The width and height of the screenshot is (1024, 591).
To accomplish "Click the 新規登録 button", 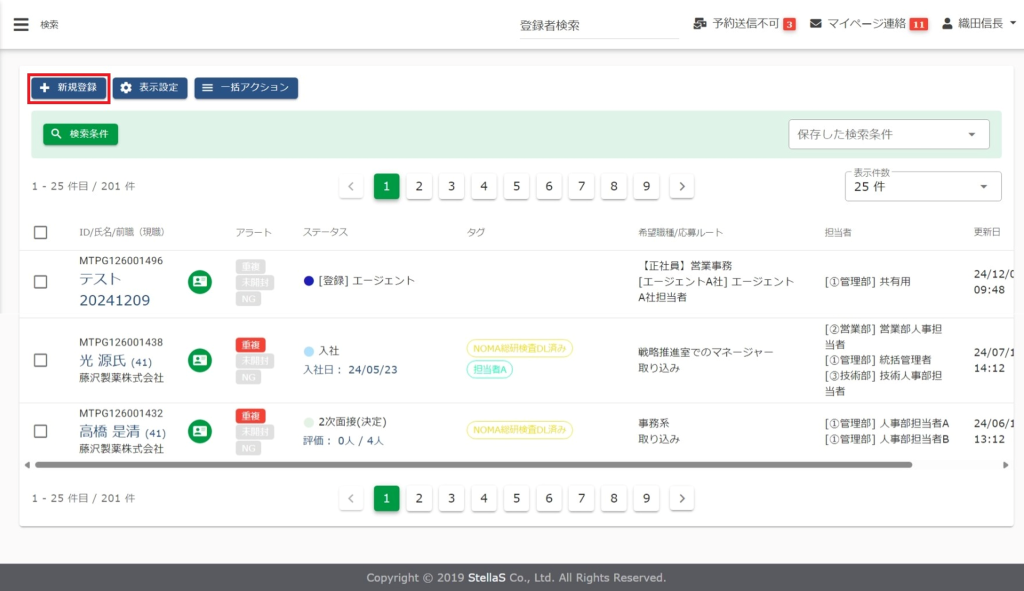I will click(x=68, y=88).
